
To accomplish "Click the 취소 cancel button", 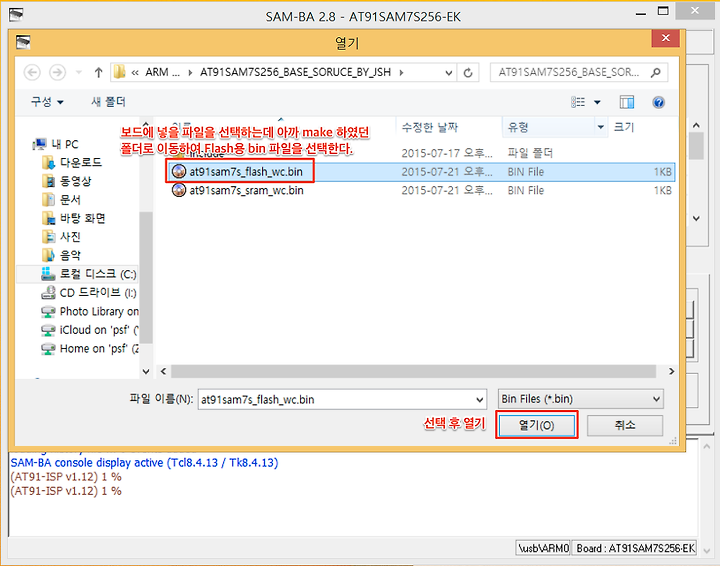I will [x=624, y=425].
